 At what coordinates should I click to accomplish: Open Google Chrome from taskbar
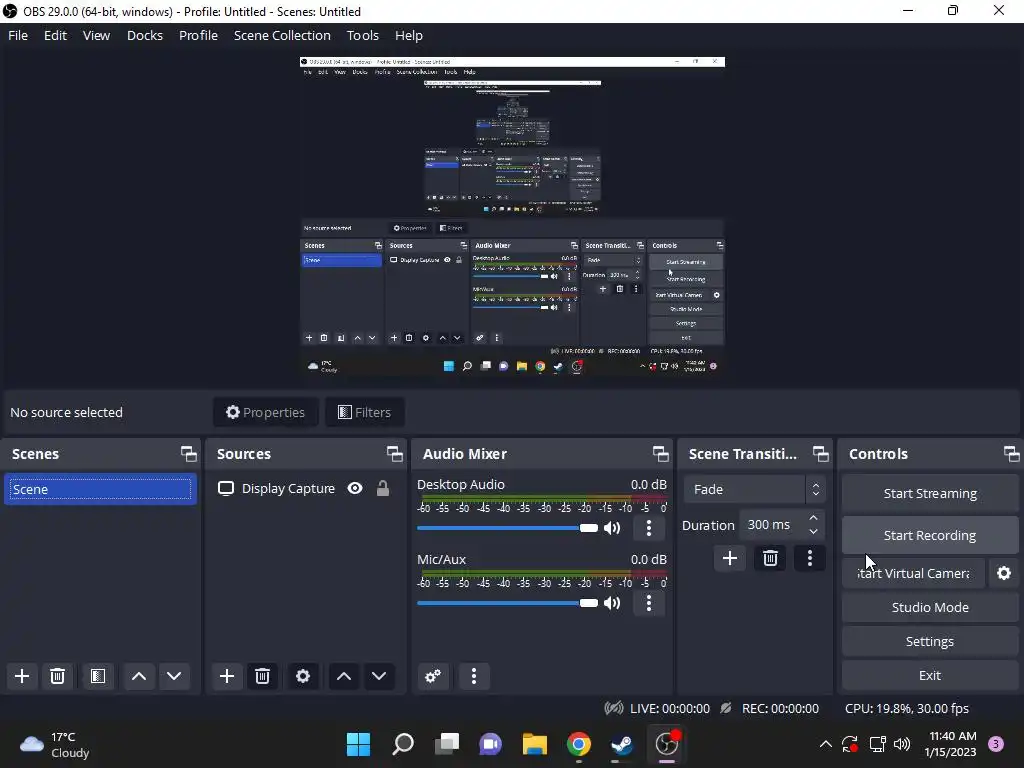(579, 744)
